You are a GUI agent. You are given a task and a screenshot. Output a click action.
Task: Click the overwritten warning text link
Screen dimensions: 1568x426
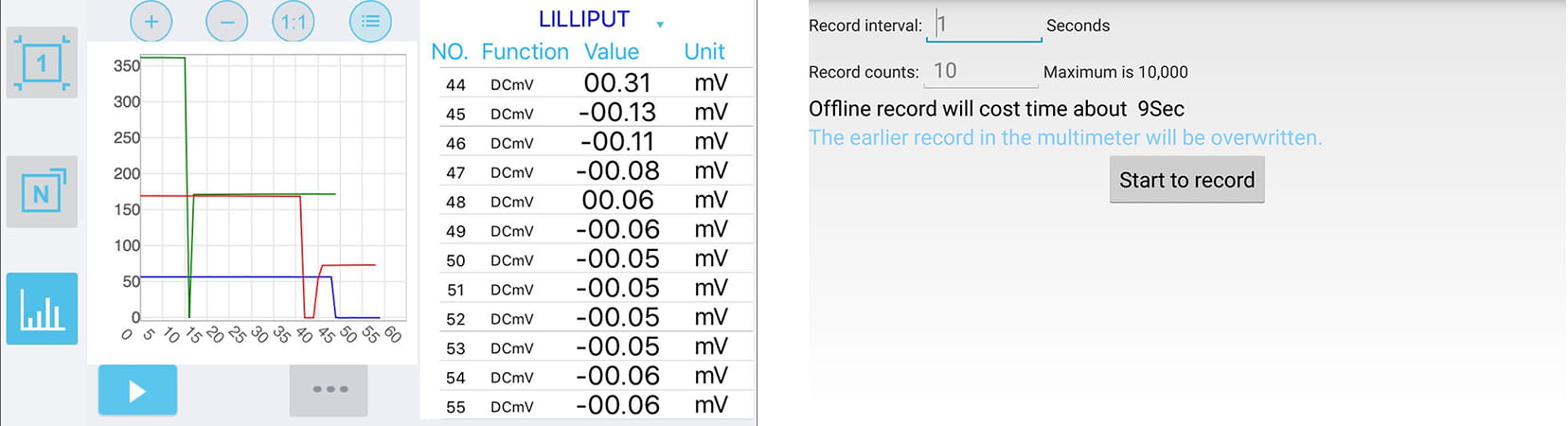pyautogui.click(x=1064, y=138)
